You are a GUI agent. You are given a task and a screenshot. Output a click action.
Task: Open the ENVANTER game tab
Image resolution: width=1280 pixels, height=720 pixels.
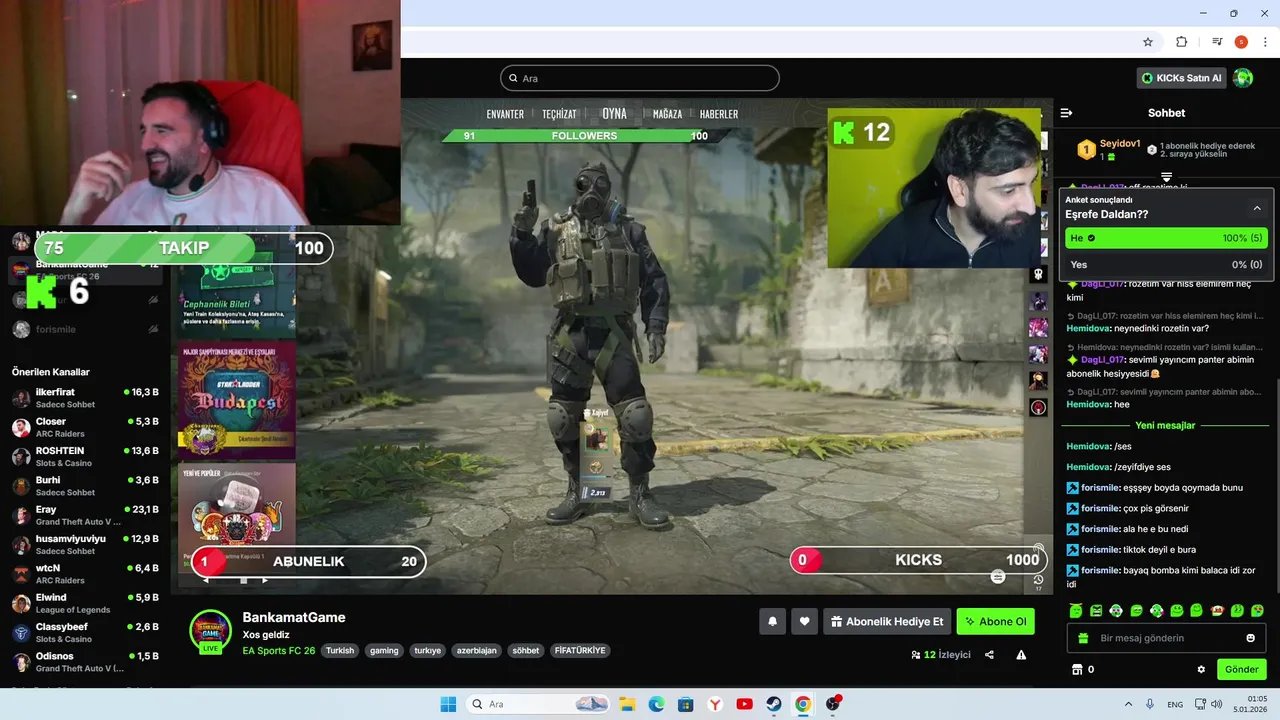[x=505, y=114]
